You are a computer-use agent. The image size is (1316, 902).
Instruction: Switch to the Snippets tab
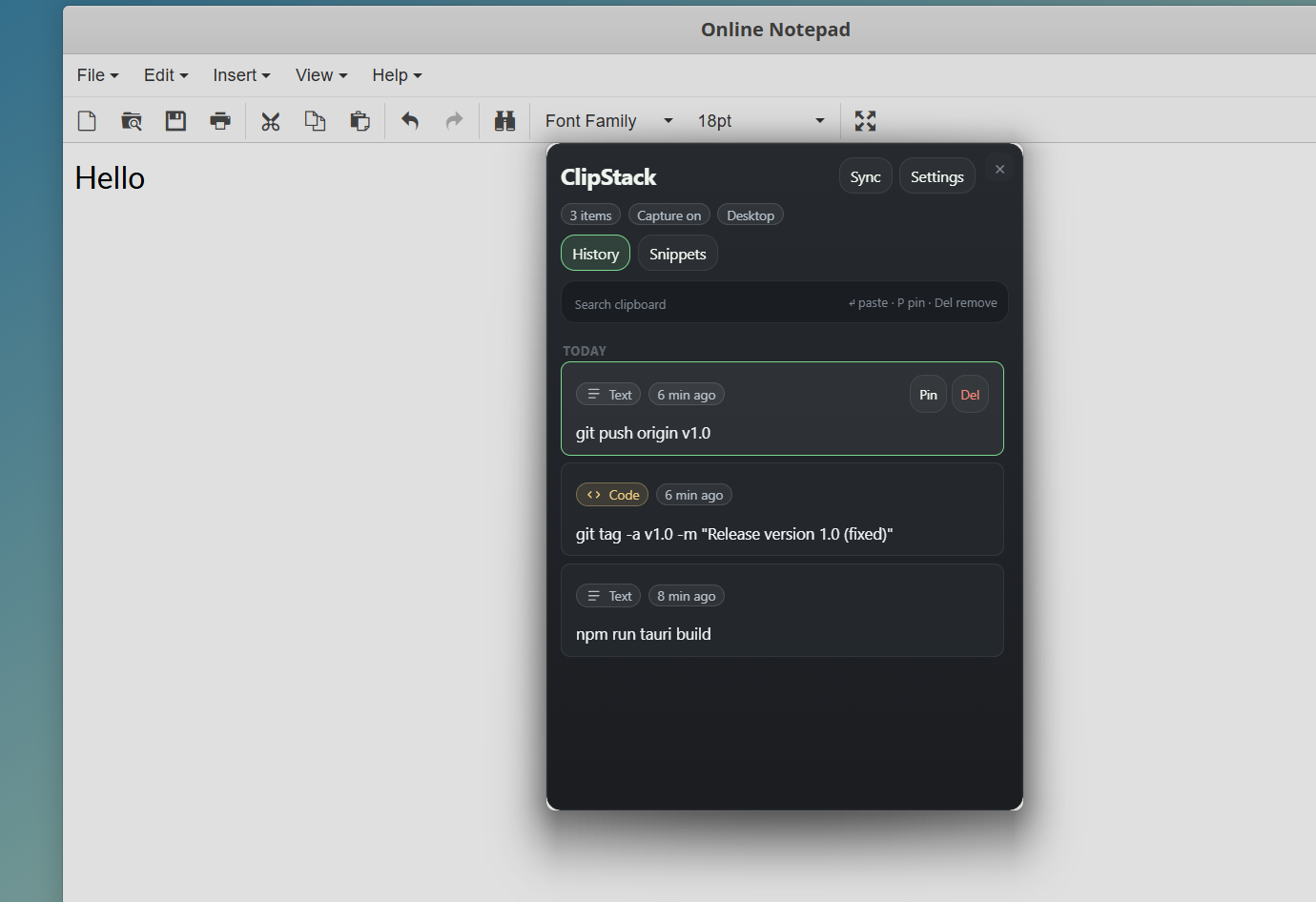(x=678, y=254)
